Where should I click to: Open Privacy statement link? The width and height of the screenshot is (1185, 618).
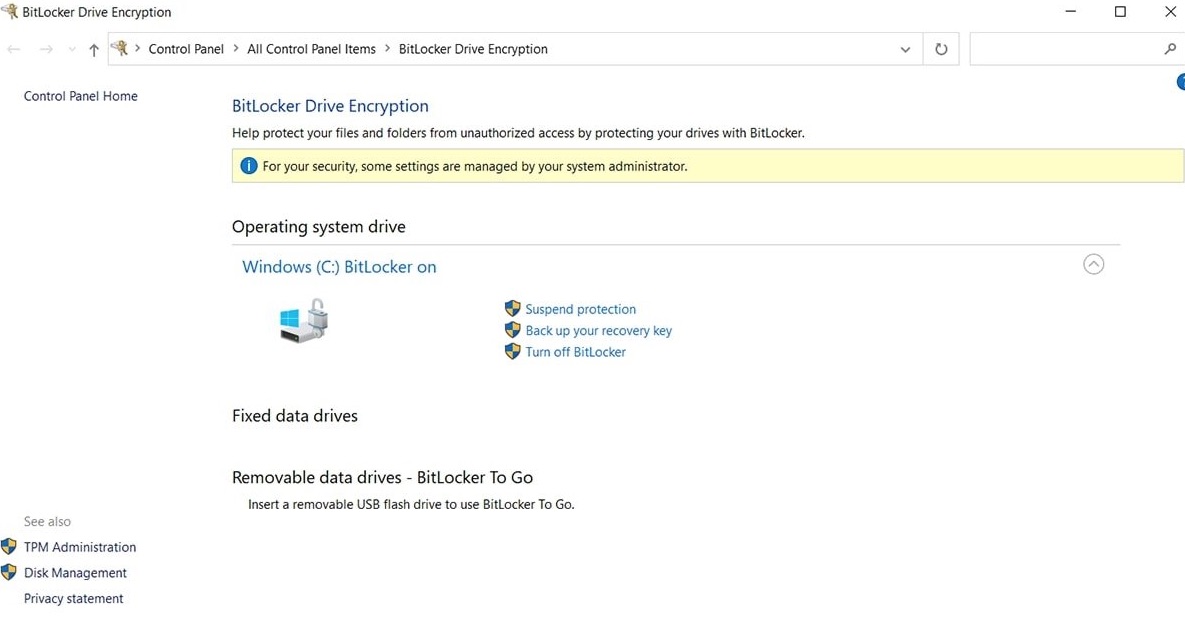(73, 598)
